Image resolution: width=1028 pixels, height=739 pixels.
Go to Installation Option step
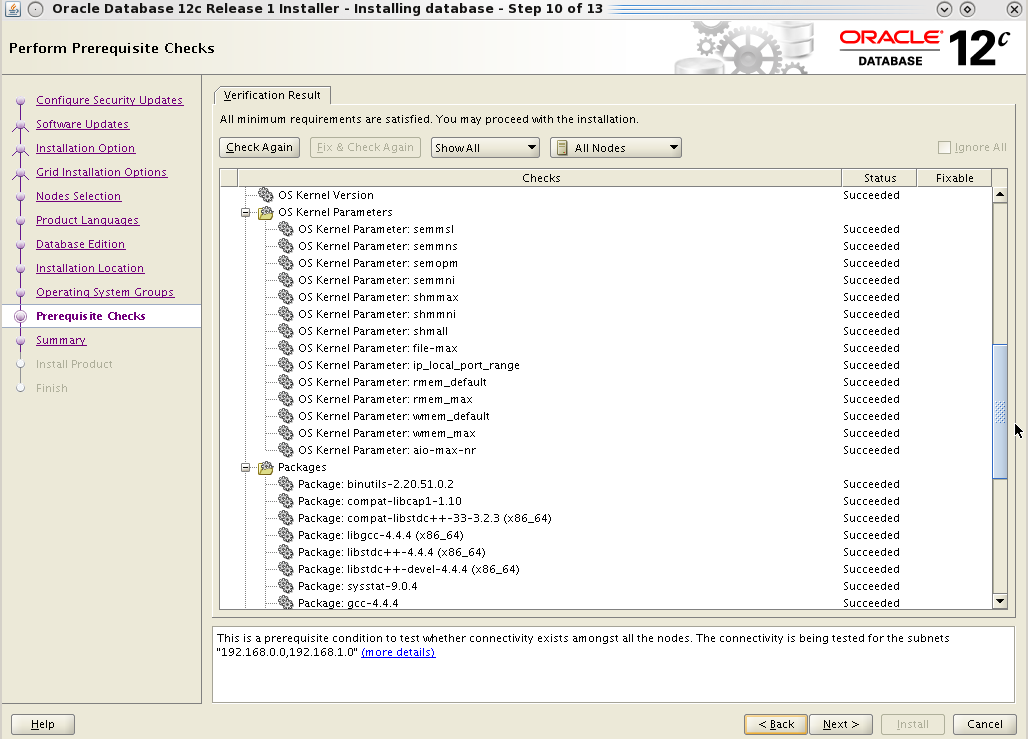pyautogui.click(x=85, y=148)
